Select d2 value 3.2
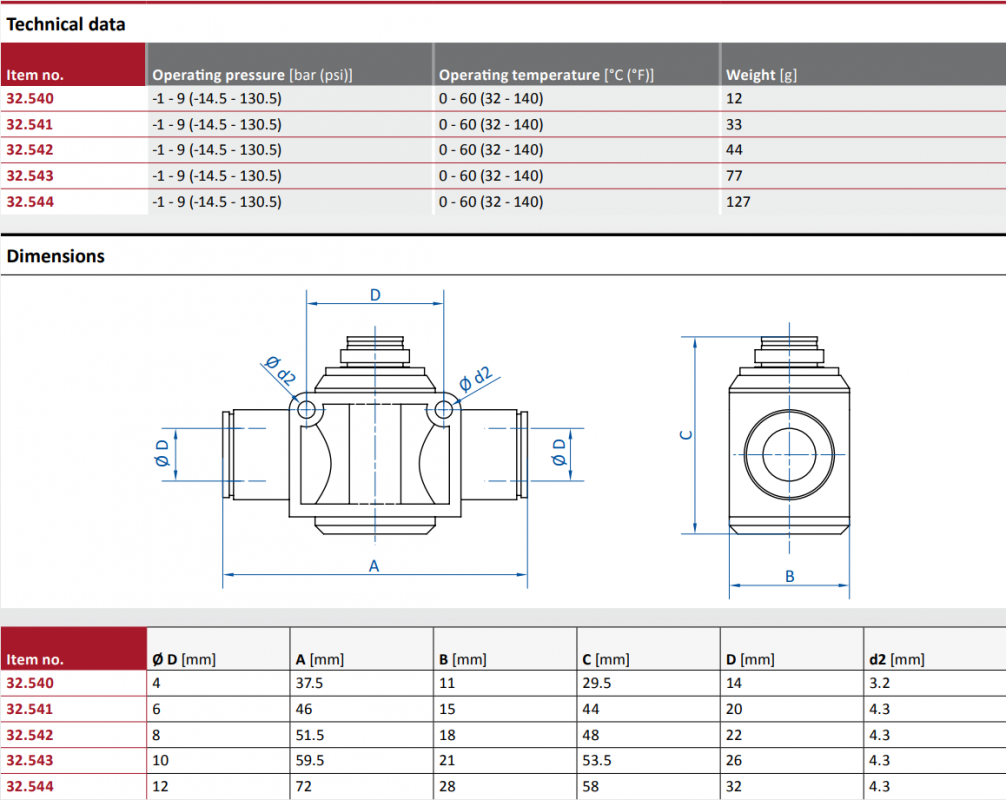This screenshot has height=800, width=1006. point(880,683)
